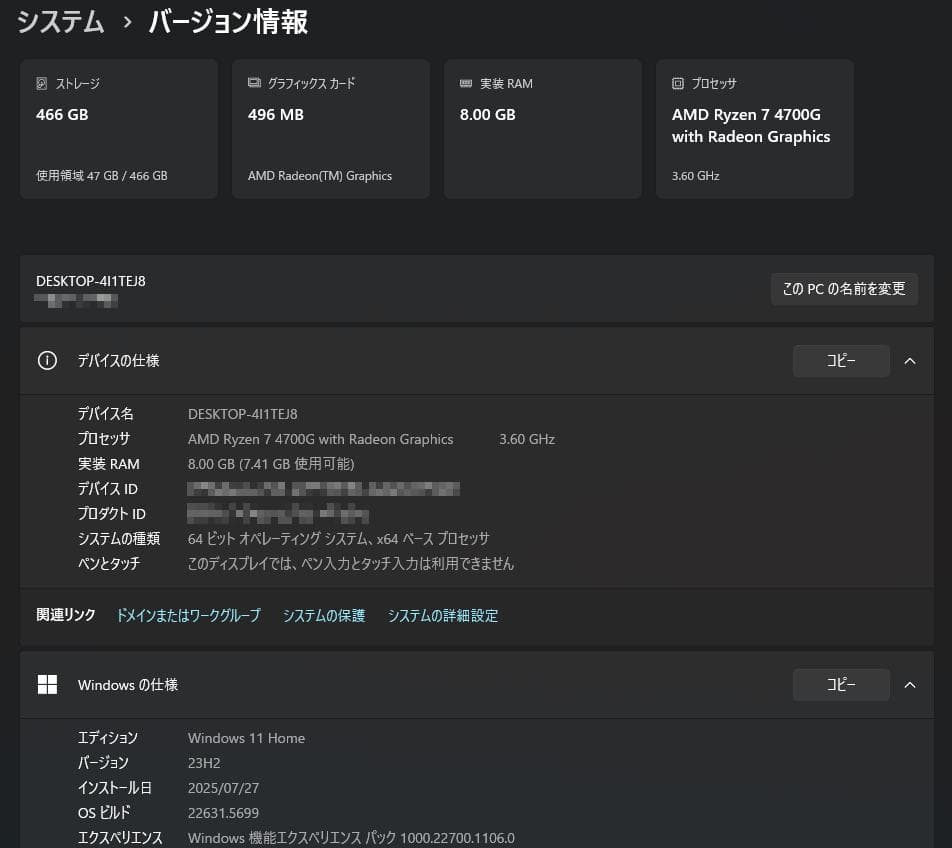Expand the 8.00 GB RAM card
Screen dimensions: 952x848
tap(542, 128)
